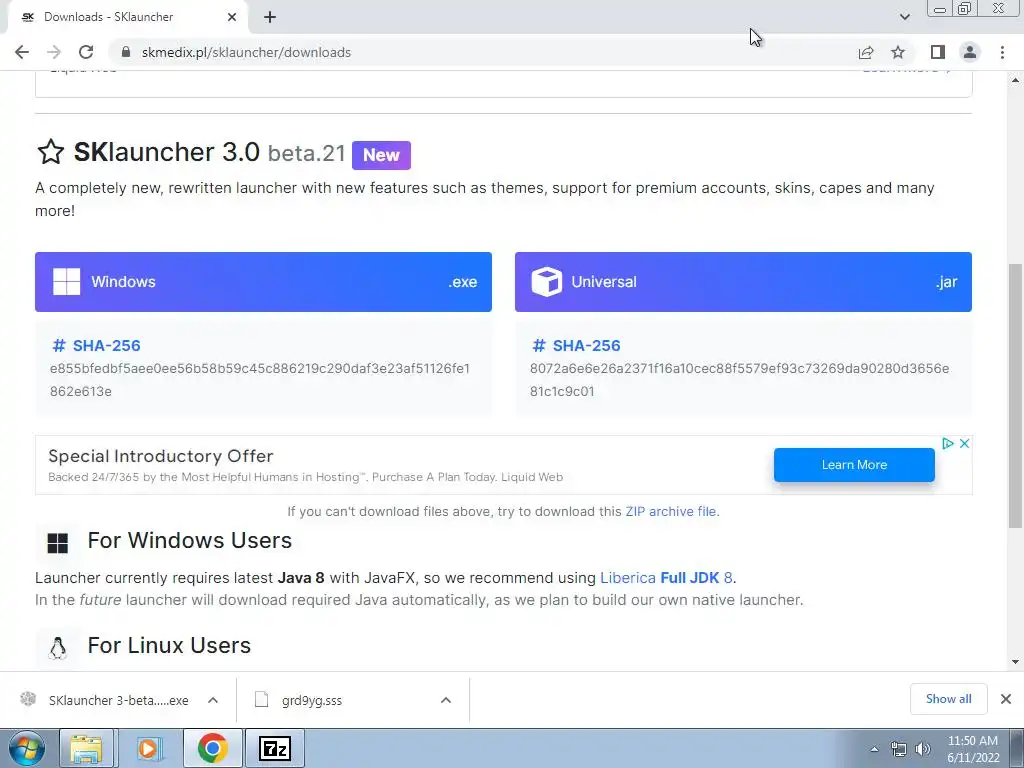The image size is (1024, 768).
Task: Click the vertical scrollbar thumb
Action: pos(1016,395)
